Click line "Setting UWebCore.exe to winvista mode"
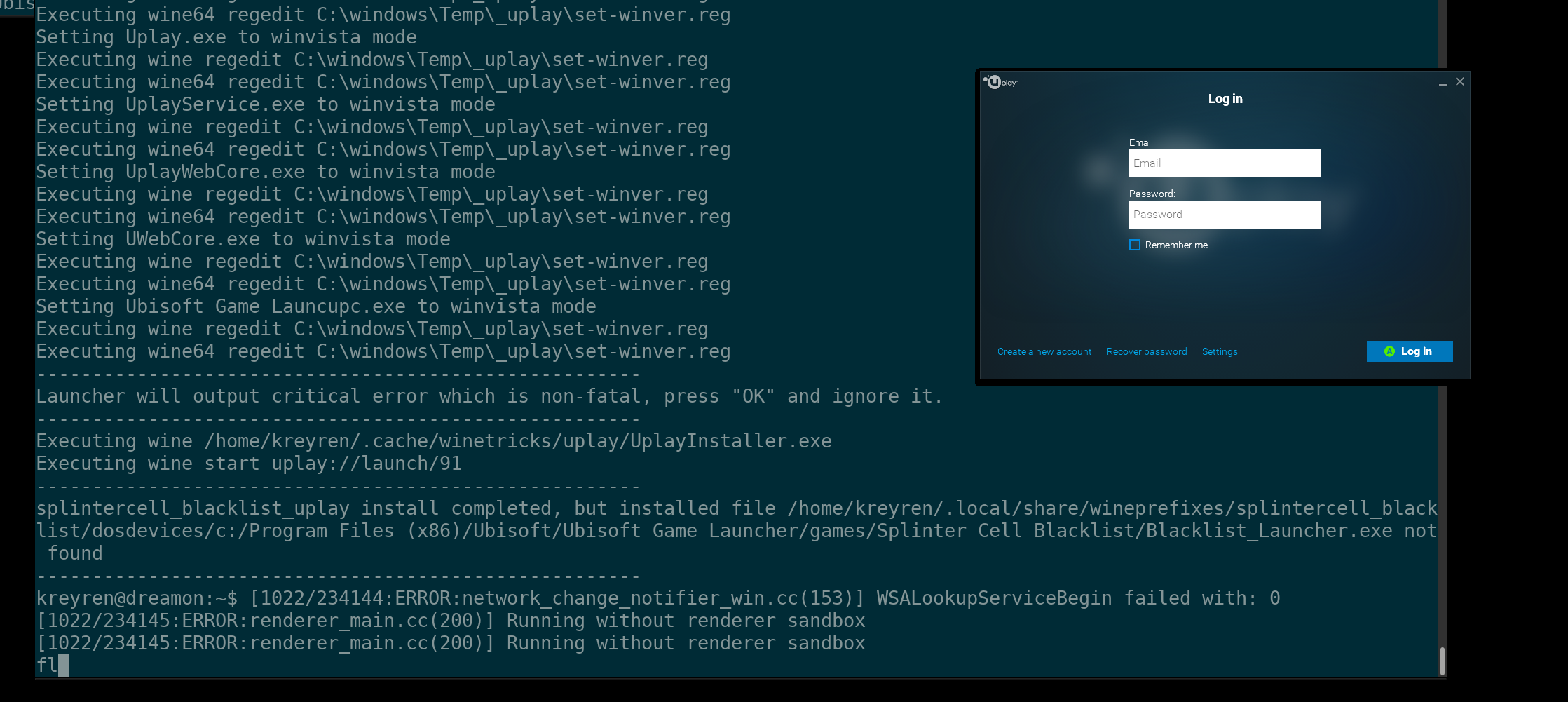 tap(243, 239)
